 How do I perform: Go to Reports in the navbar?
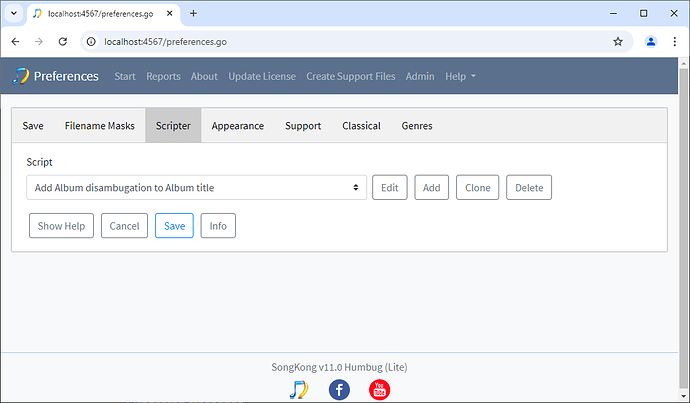[163, 77]
